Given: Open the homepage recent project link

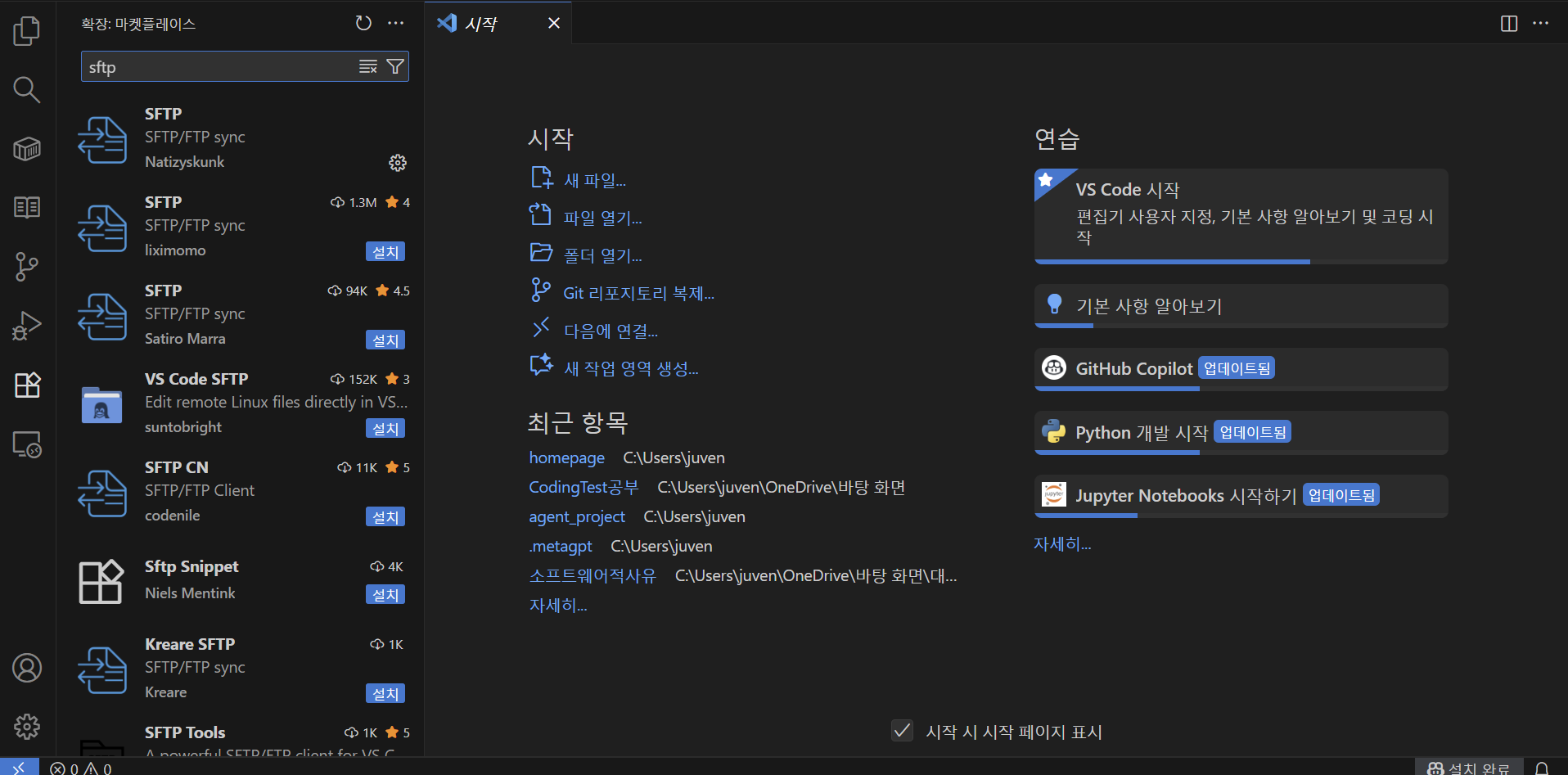Looking at the screenshot, I should [x=566, y=457].
